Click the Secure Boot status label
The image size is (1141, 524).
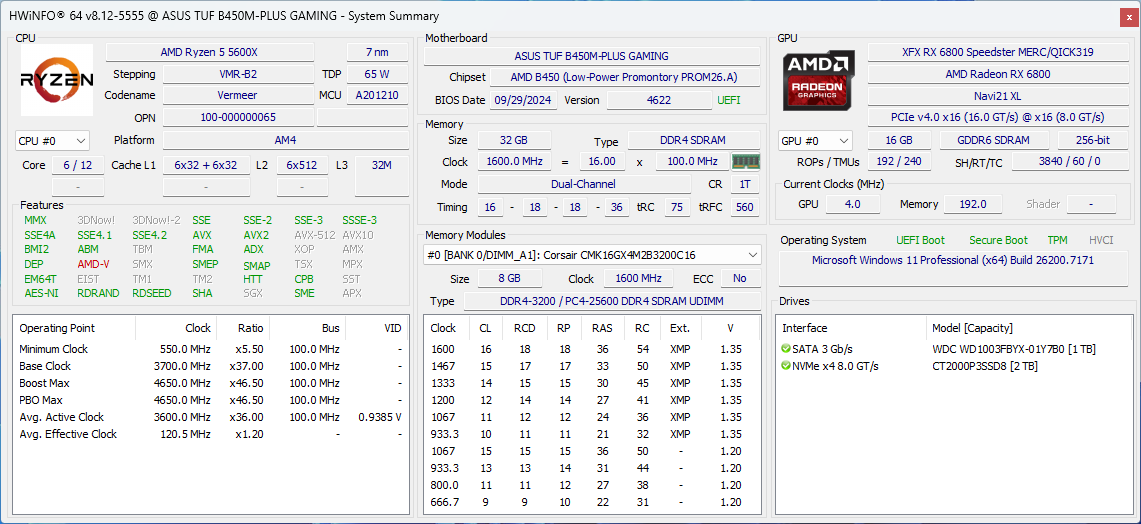[998, 240]
